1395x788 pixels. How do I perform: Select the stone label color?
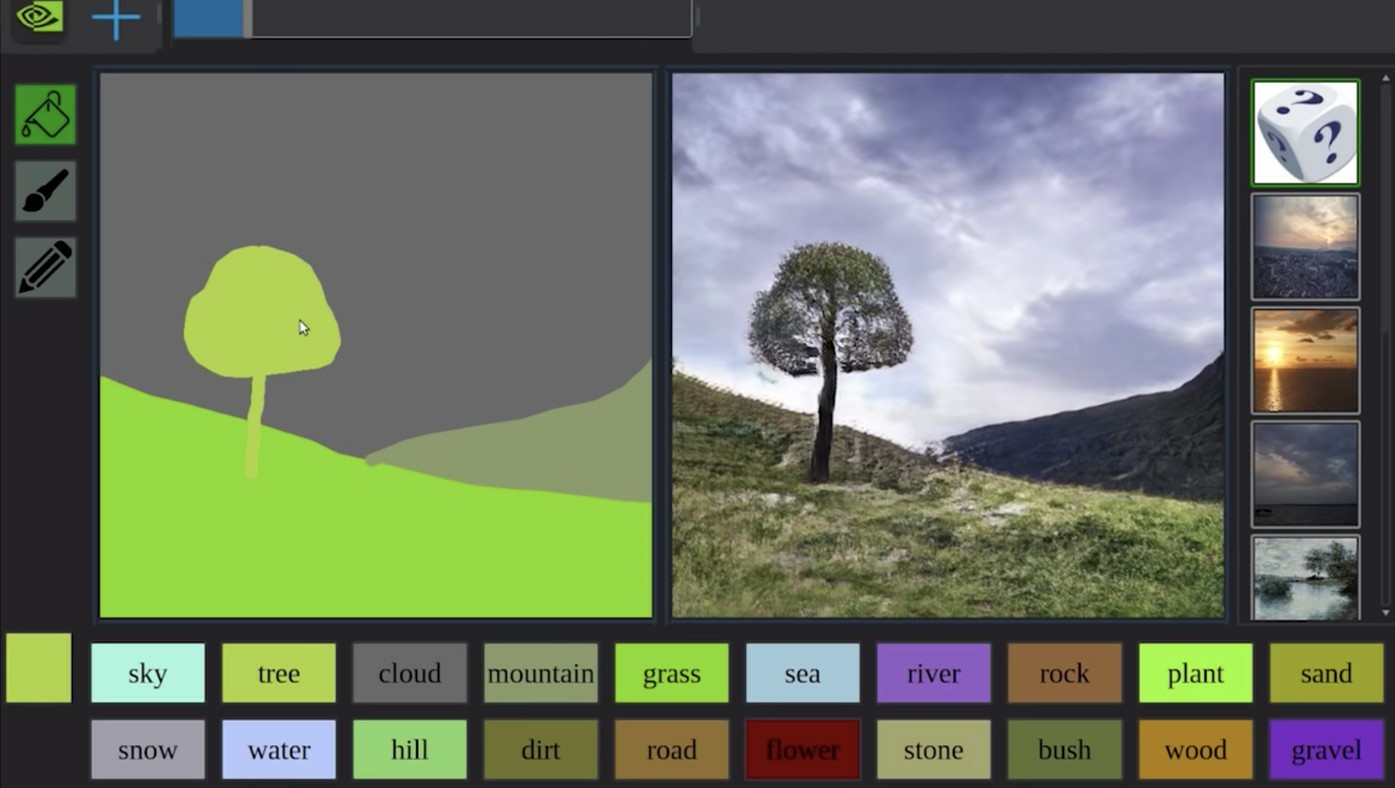pyautogui.click(x=934, y=750)
